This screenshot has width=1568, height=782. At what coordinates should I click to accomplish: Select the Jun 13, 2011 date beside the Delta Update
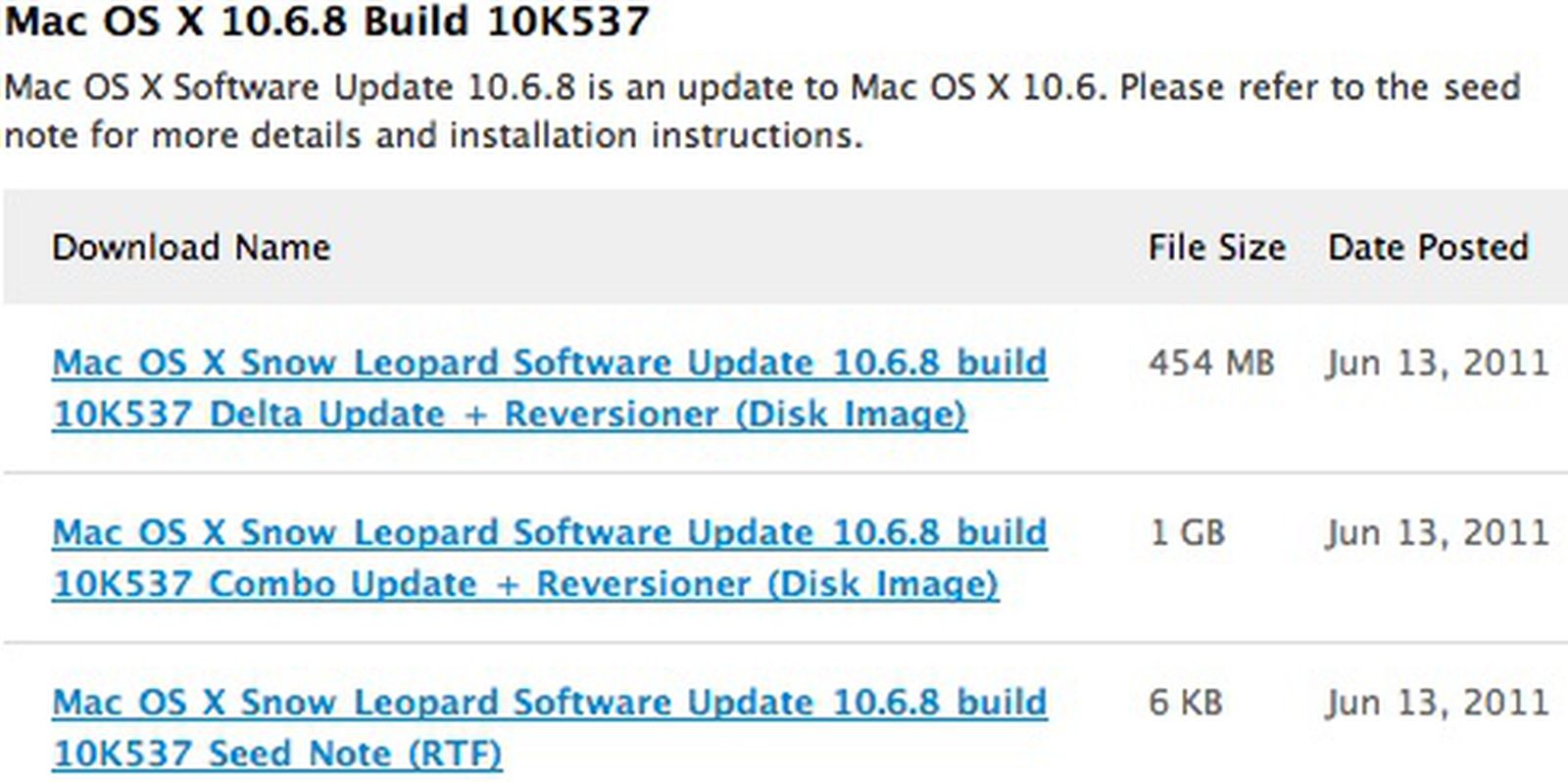(1439, 363)
